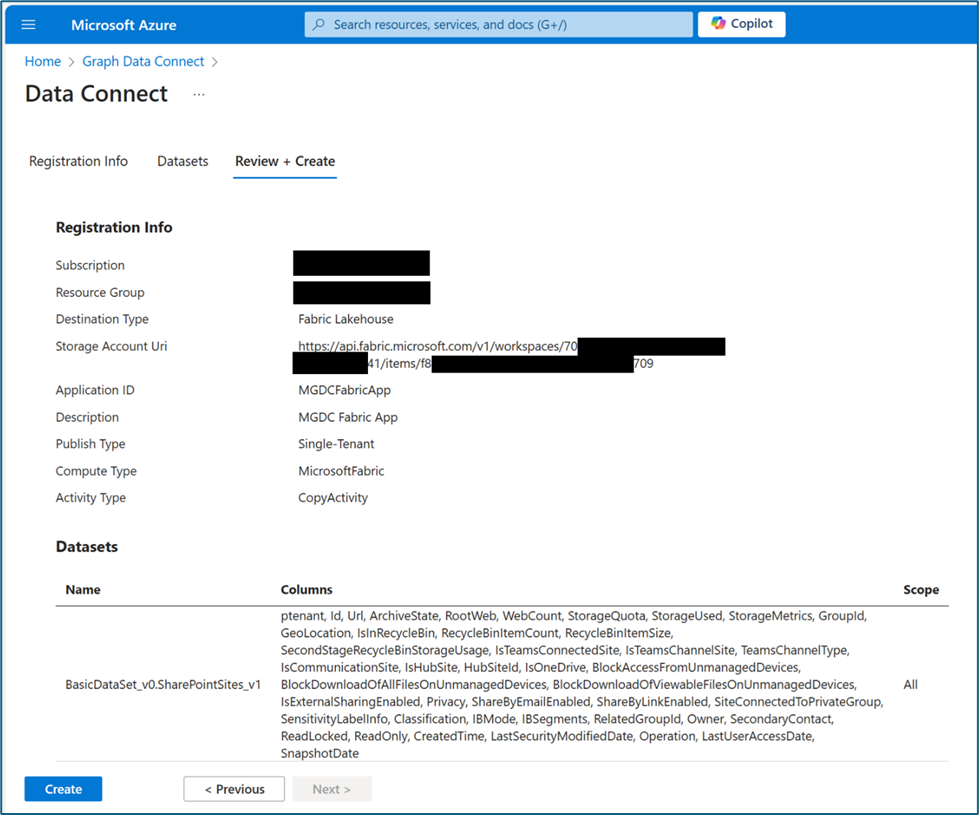
Task: Click the All scope cell
Action: (910, 684)
